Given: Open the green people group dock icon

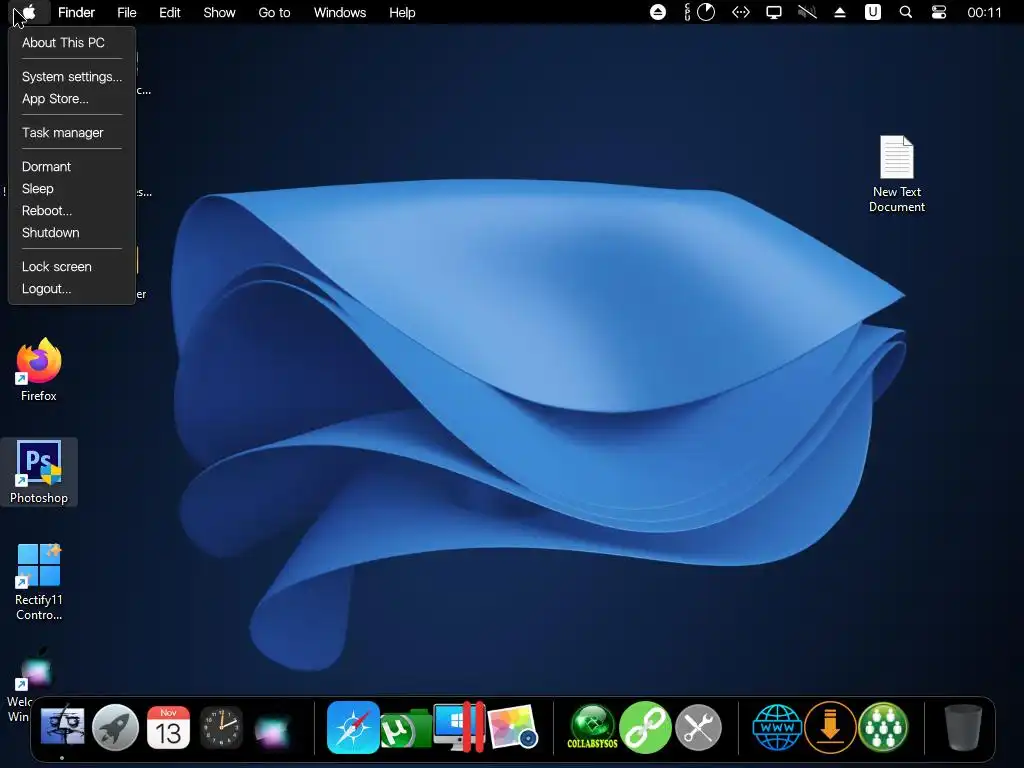Looking at the screenshot, I should pos(883,728).
